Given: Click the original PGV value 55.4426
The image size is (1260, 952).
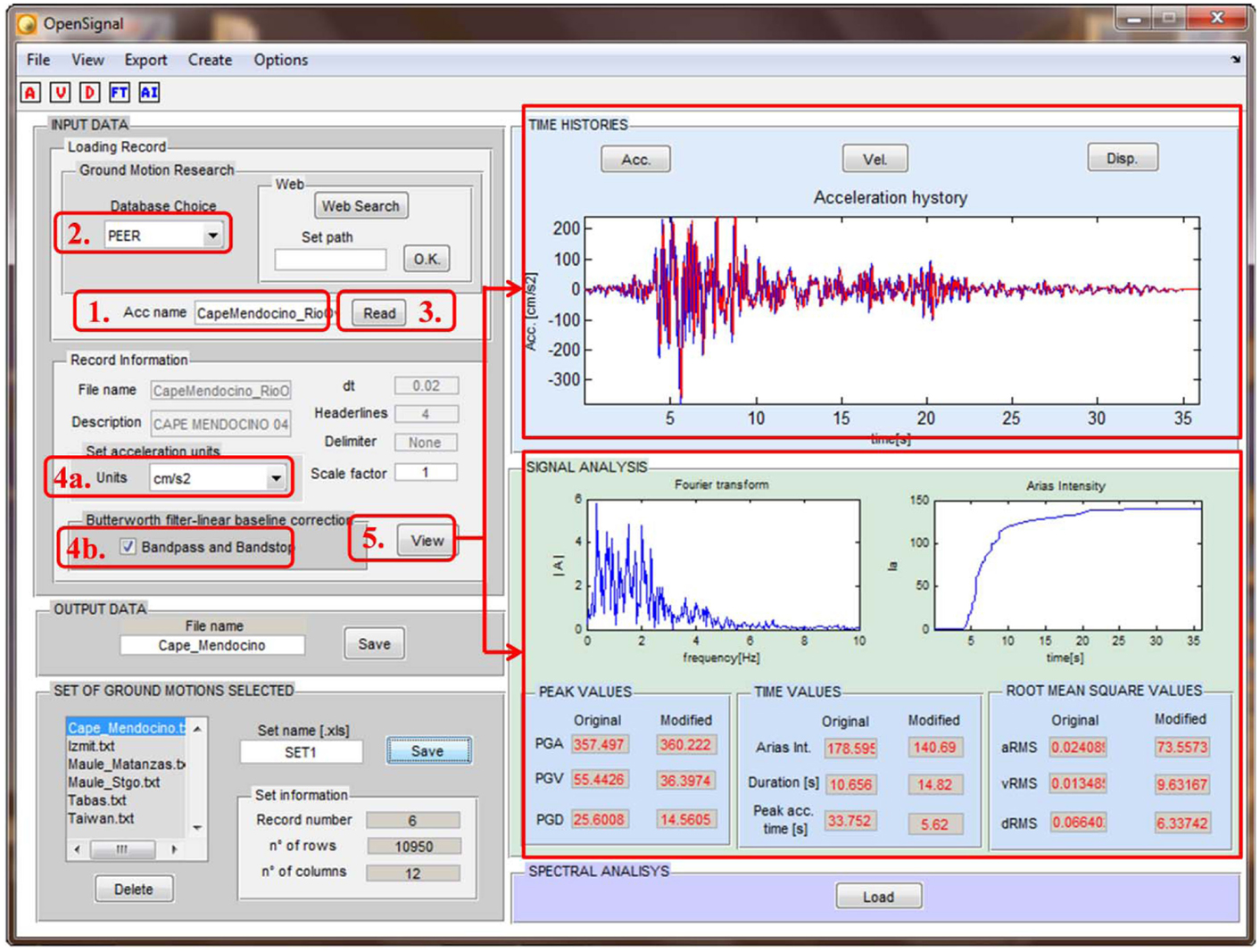Looking at the screenshot, I should (x=599, y=780).
